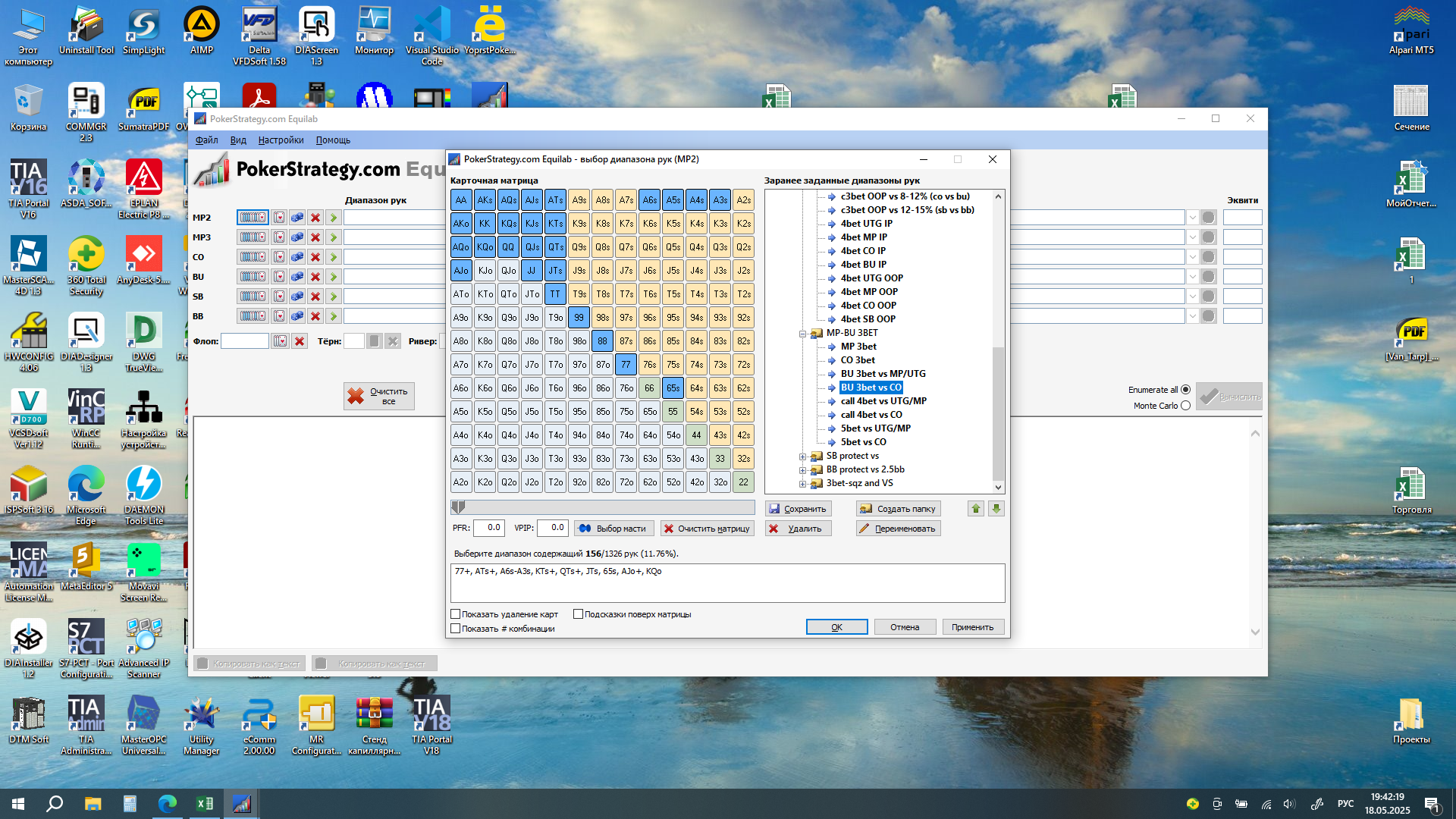Viewport: 1456px width, 819px height.
Task: Click preset ranges tree scrollbar down arrow
Action: click(998, 488)
